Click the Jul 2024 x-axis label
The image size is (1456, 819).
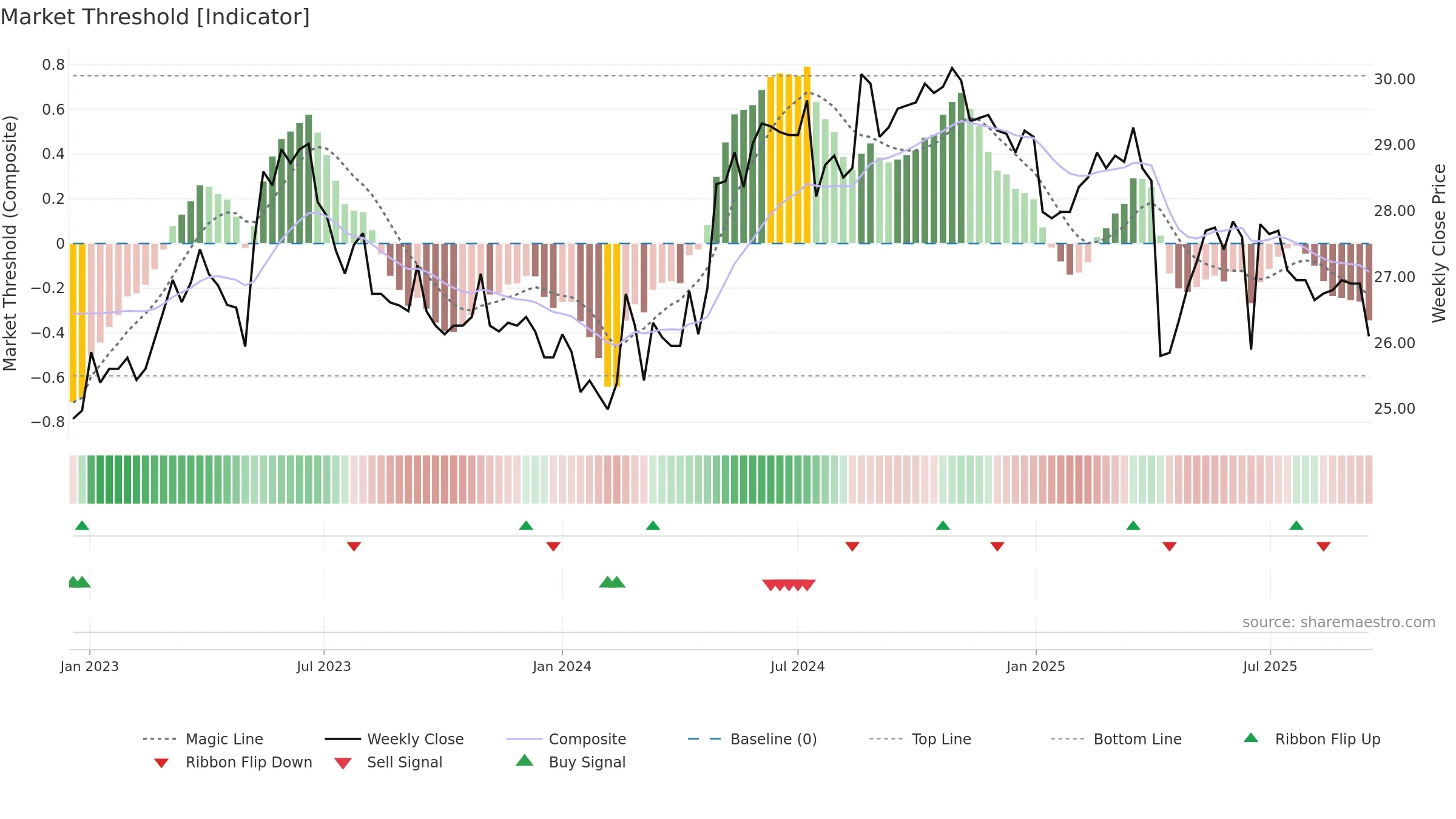pyautogui.click(x=798, y=666)
